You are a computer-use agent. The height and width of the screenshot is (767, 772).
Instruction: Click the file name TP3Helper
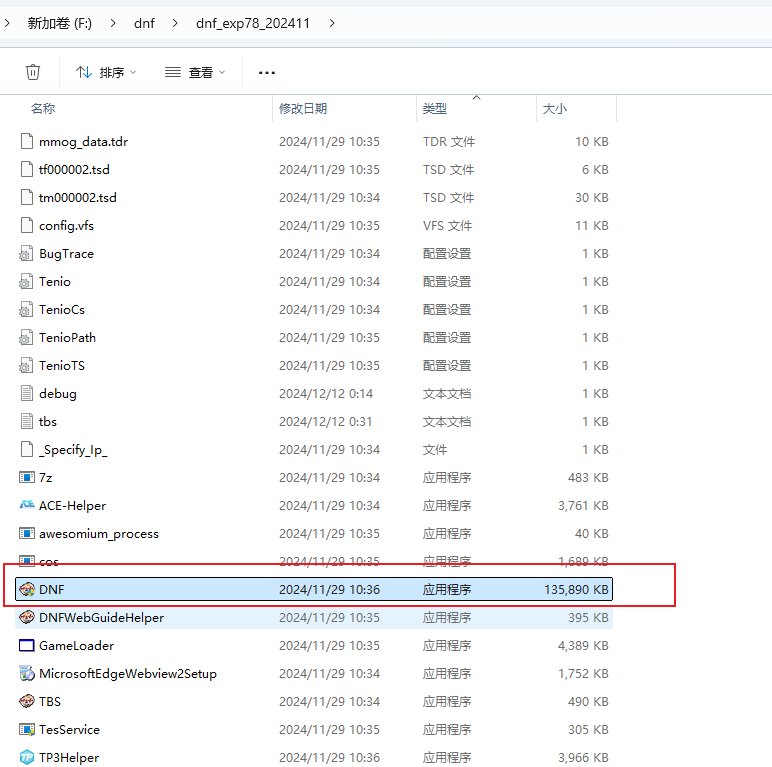click(x=69, y=758)
